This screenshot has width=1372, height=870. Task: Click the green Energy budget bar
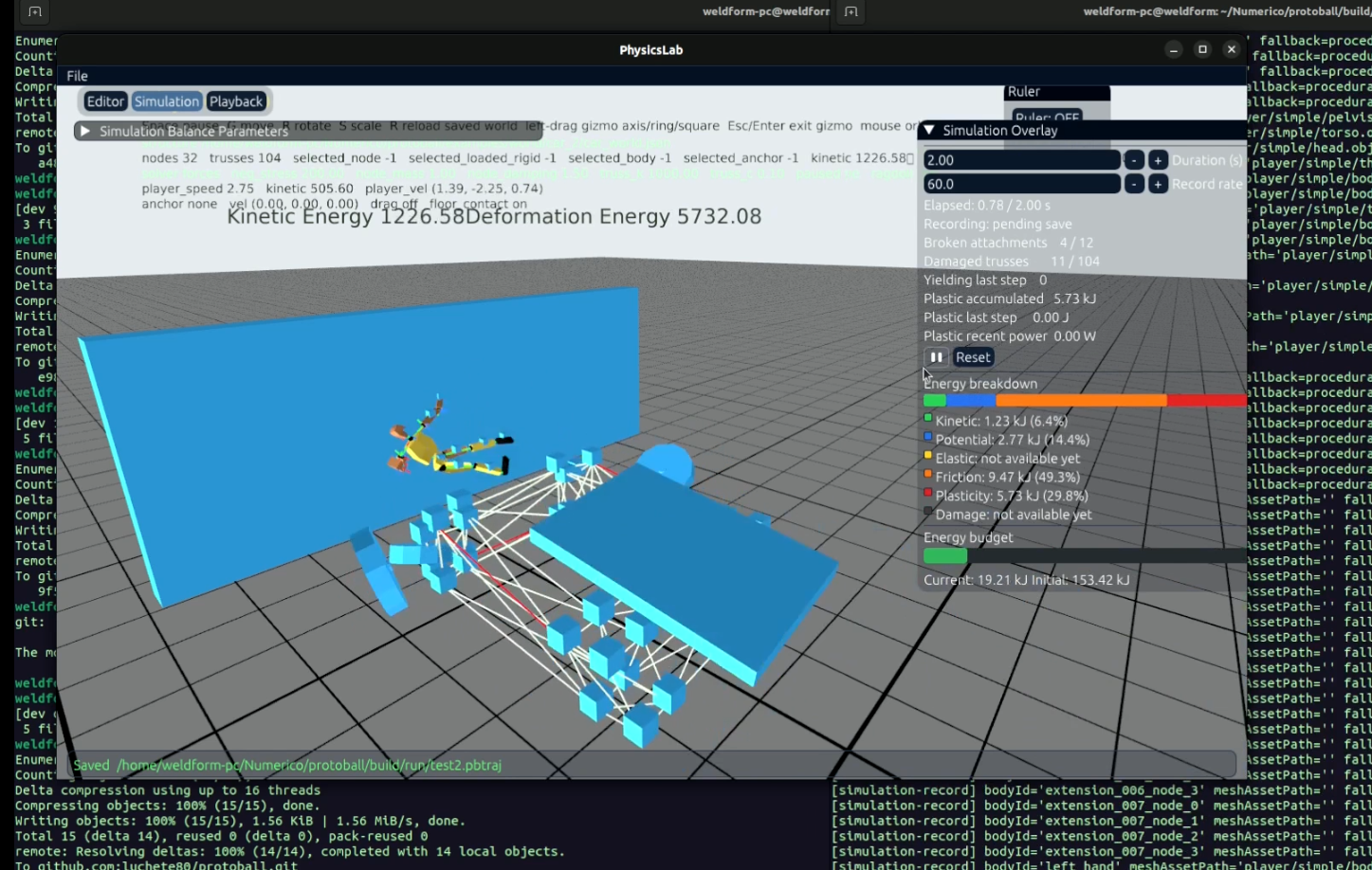pos(945,556)
